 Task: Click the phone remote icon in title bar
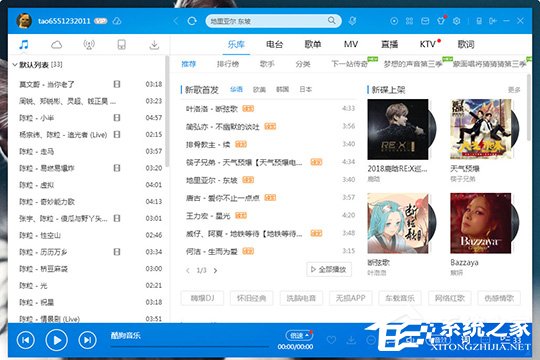pyautogui.click(x=479, y=21)
